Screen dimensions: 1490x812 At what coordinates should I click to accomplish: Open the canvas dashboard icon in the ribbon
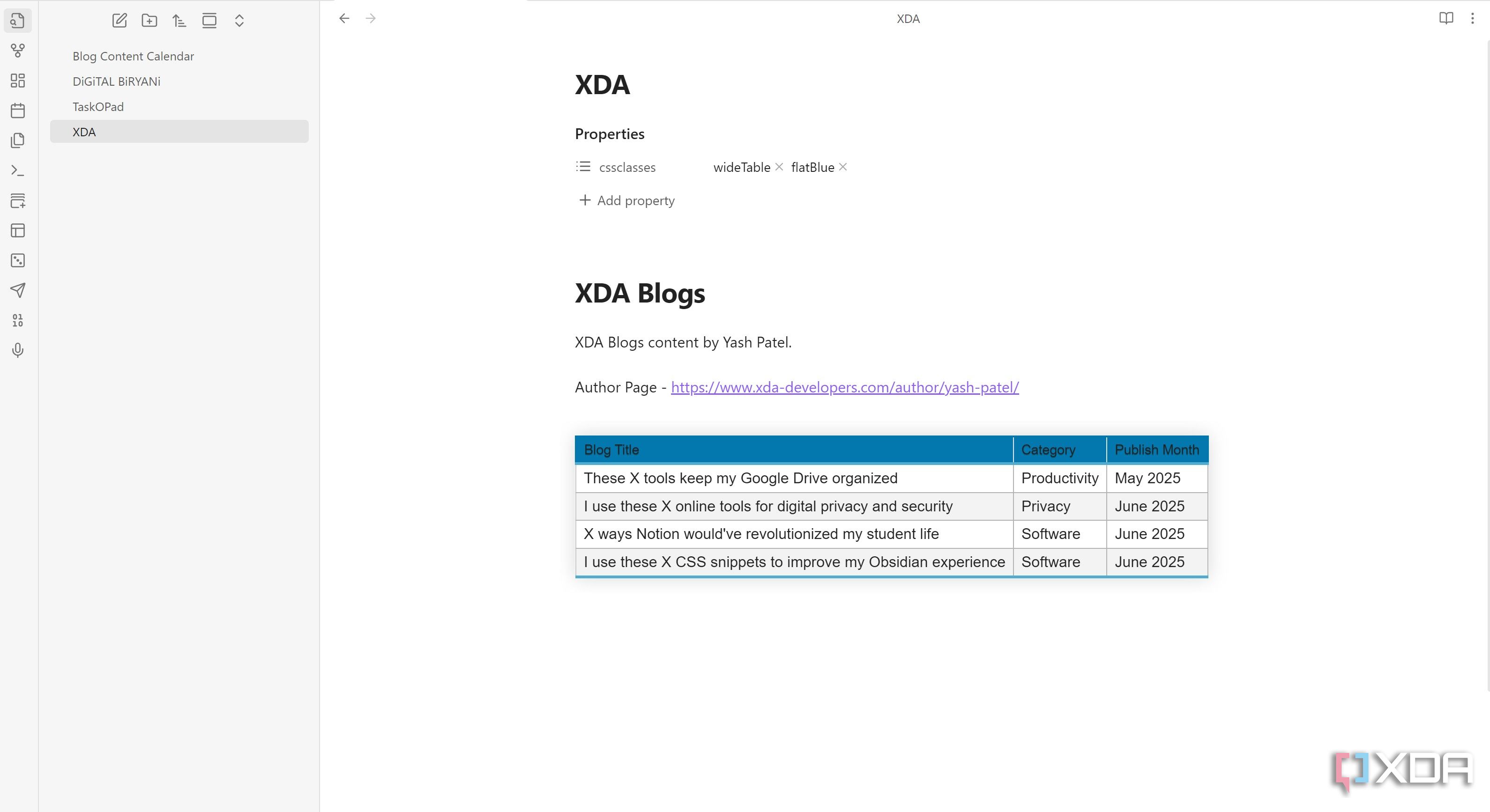pyautogui.click(x=18, y=81)
